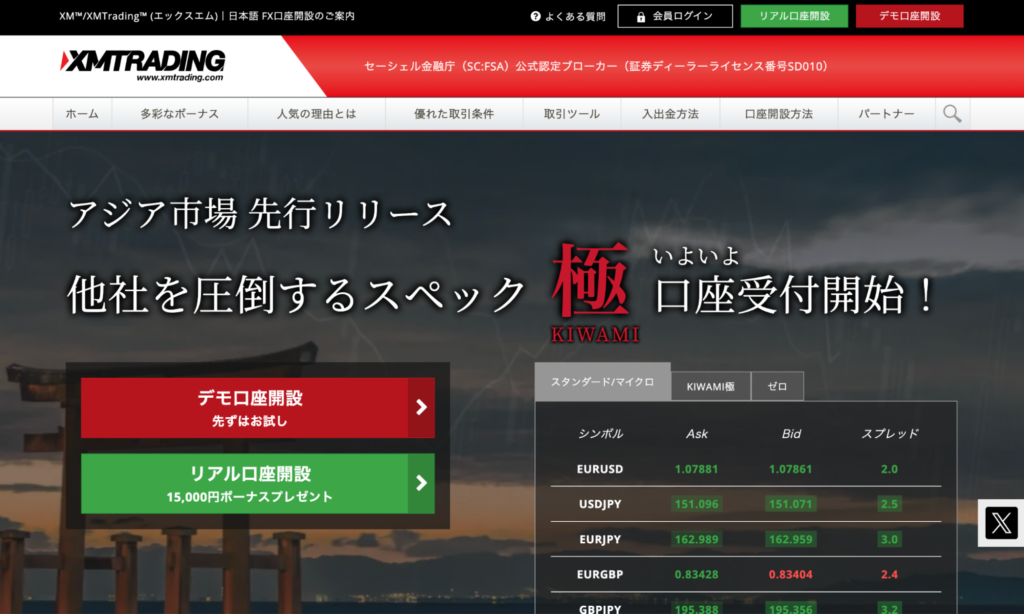This screenshot has height=614, width=1024.
Task: Click large デモ口座開設 先ずはお試し button
Action: [258, 408]
